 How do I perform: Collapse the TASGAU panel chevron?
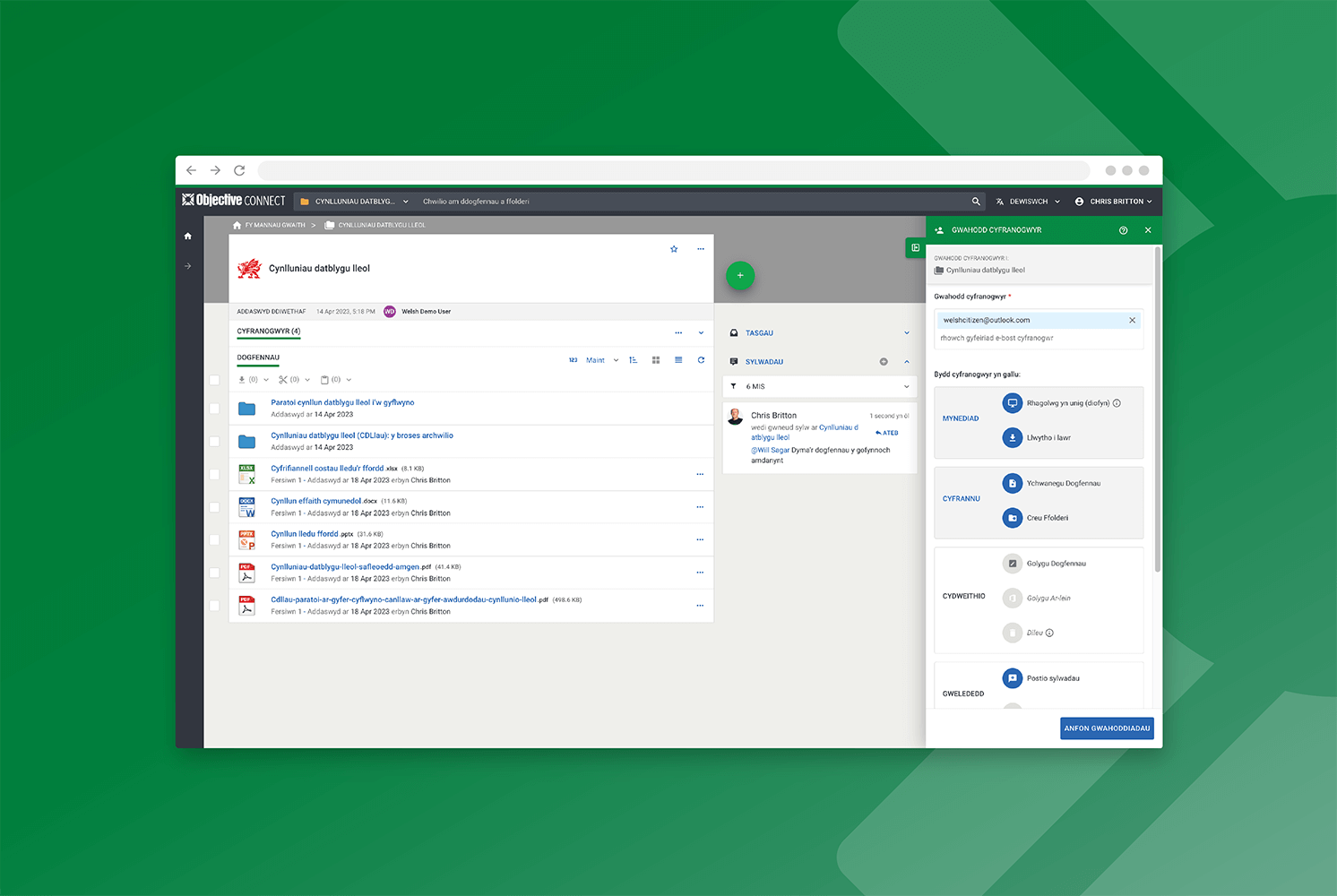pyautogui.click(x=908, y=332)
